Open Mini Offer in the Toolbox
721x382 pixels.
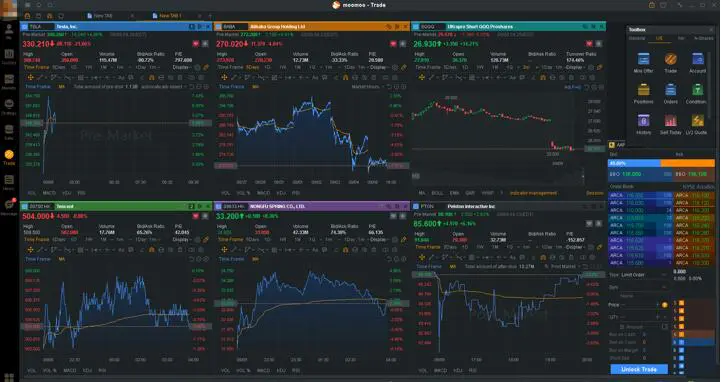643,63
